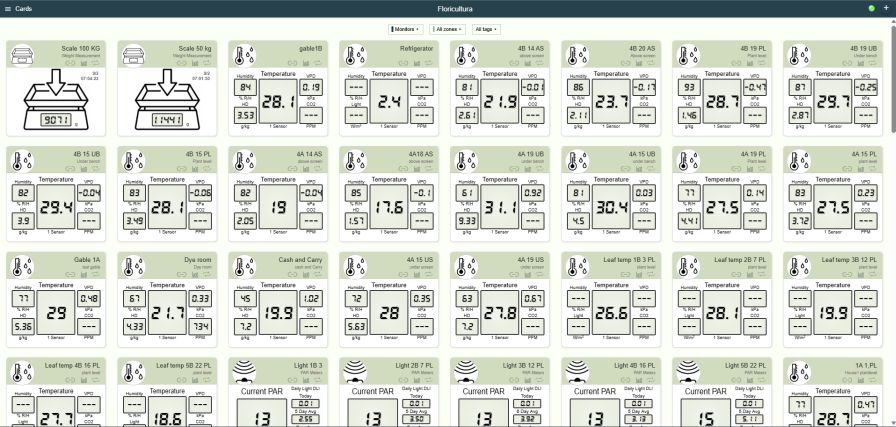Click the Scale 100 KG card title
This screenshot has width=896, height=427.
point(81,49)
